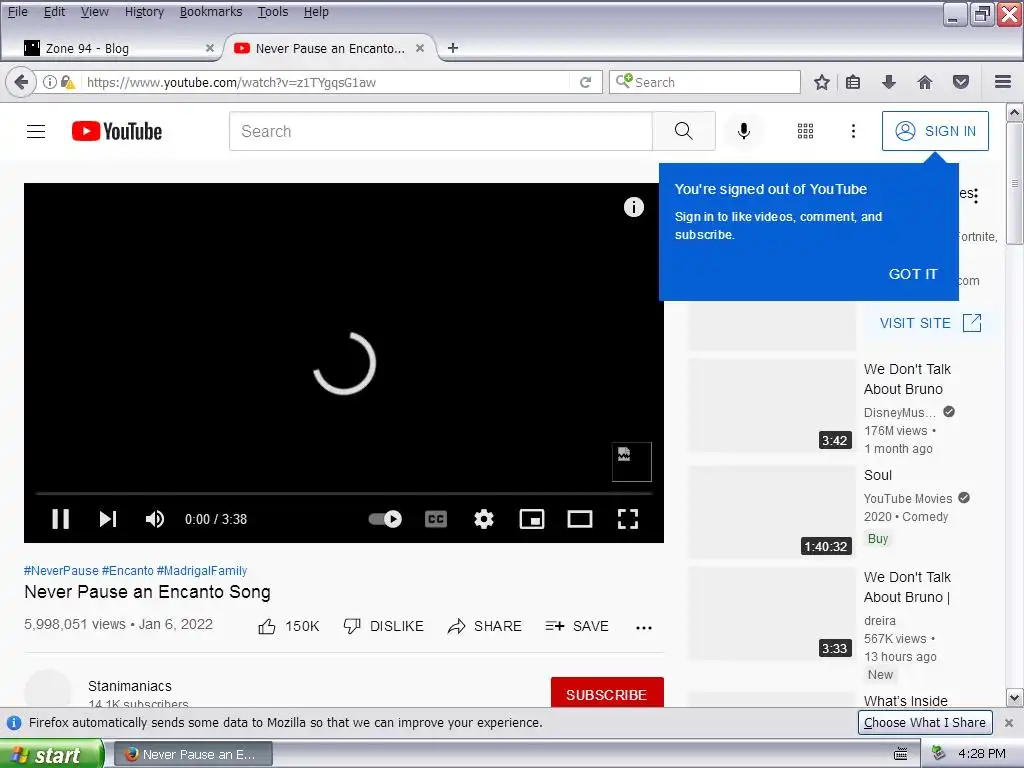Bookmark this page with star icon
The height and width of the screenshot is (768, 1024).
[822, 82]
